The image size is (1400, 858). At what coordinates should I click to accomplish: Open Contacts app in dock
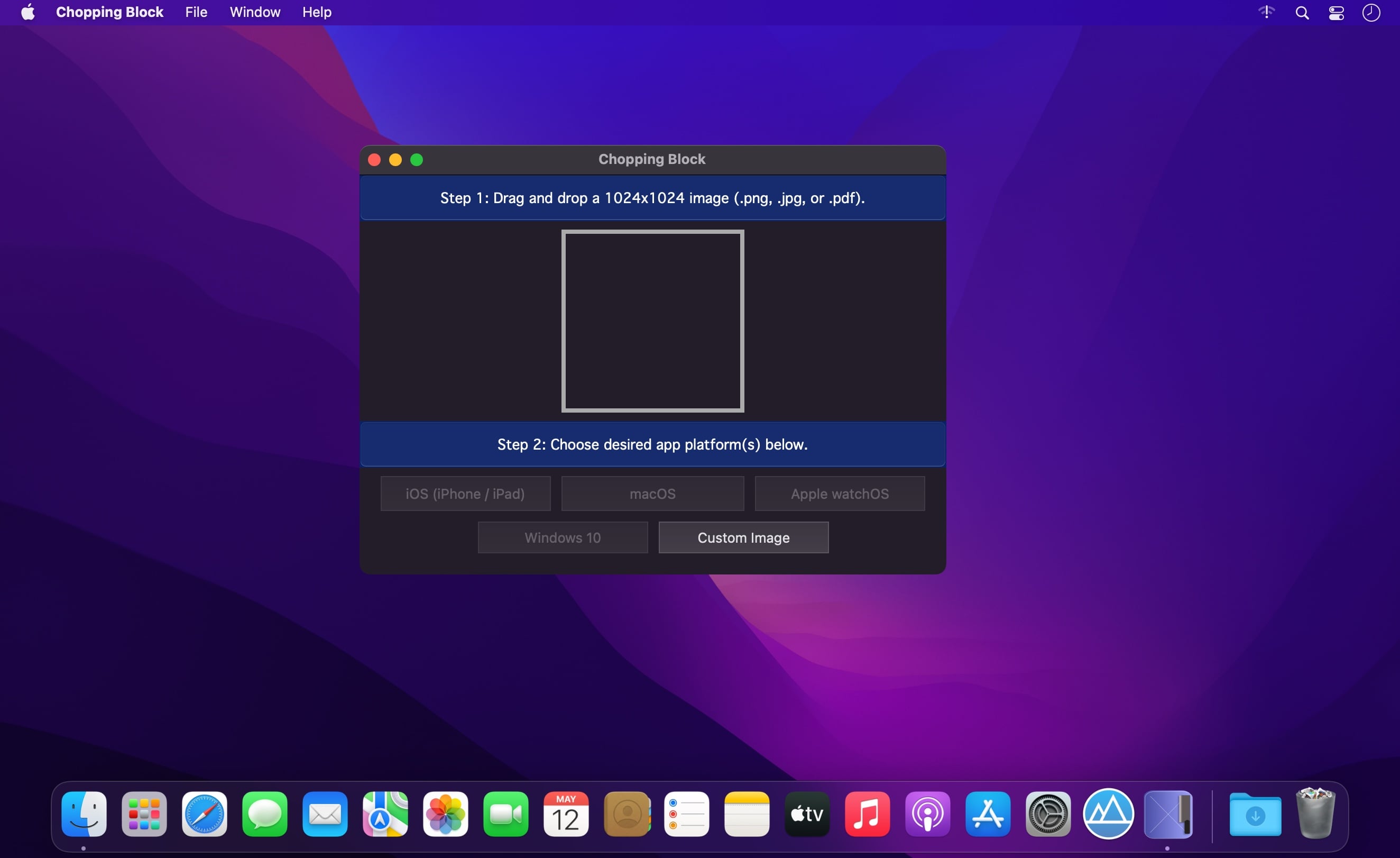pyautogui.click(x=627, y=814)
